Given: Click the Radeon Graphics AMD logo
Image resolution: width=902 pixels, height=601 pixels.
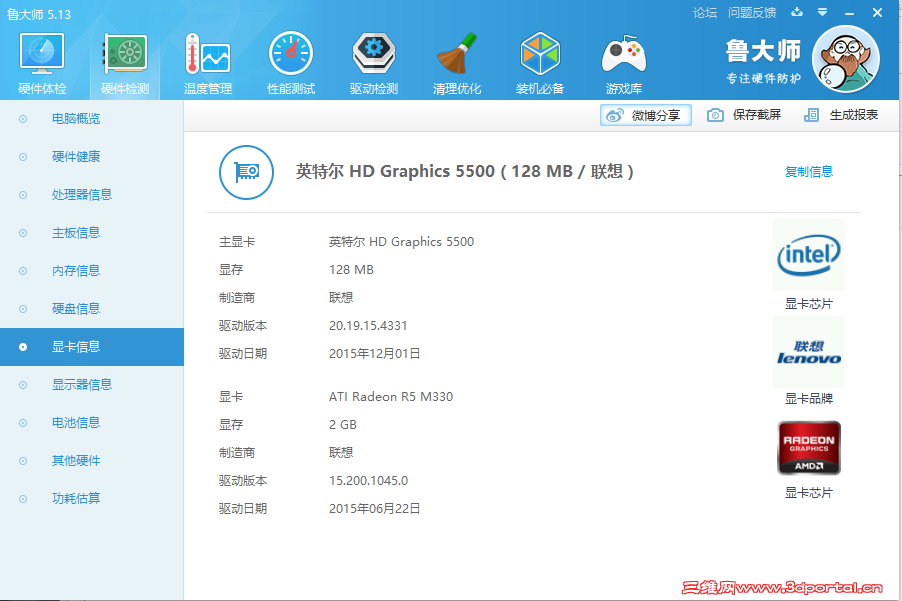Looking at the screenshot, I should (x=809, y=448).
